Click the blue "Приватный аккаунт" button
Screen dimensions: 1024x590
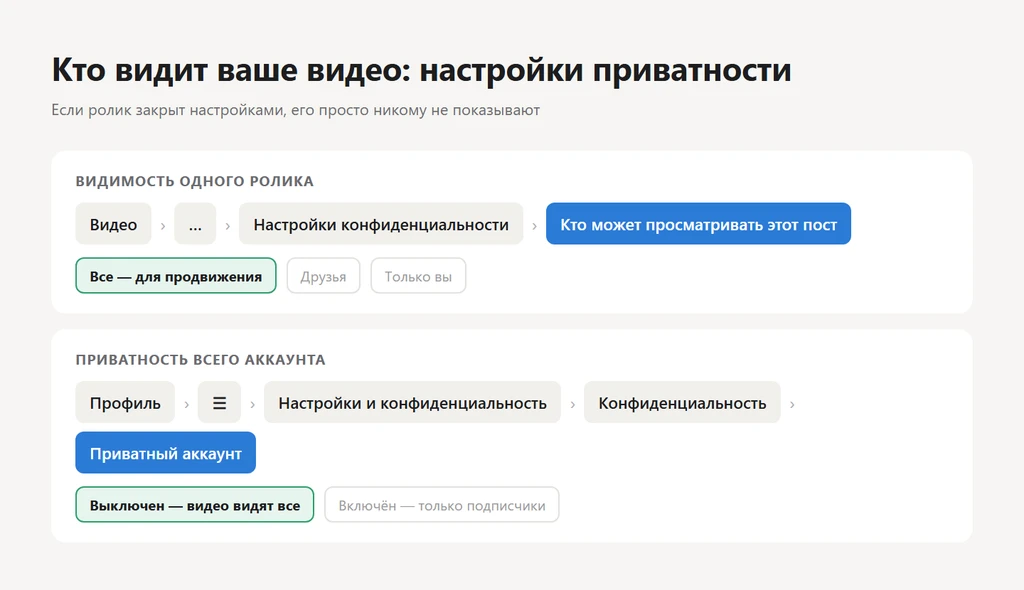[166, 453]
